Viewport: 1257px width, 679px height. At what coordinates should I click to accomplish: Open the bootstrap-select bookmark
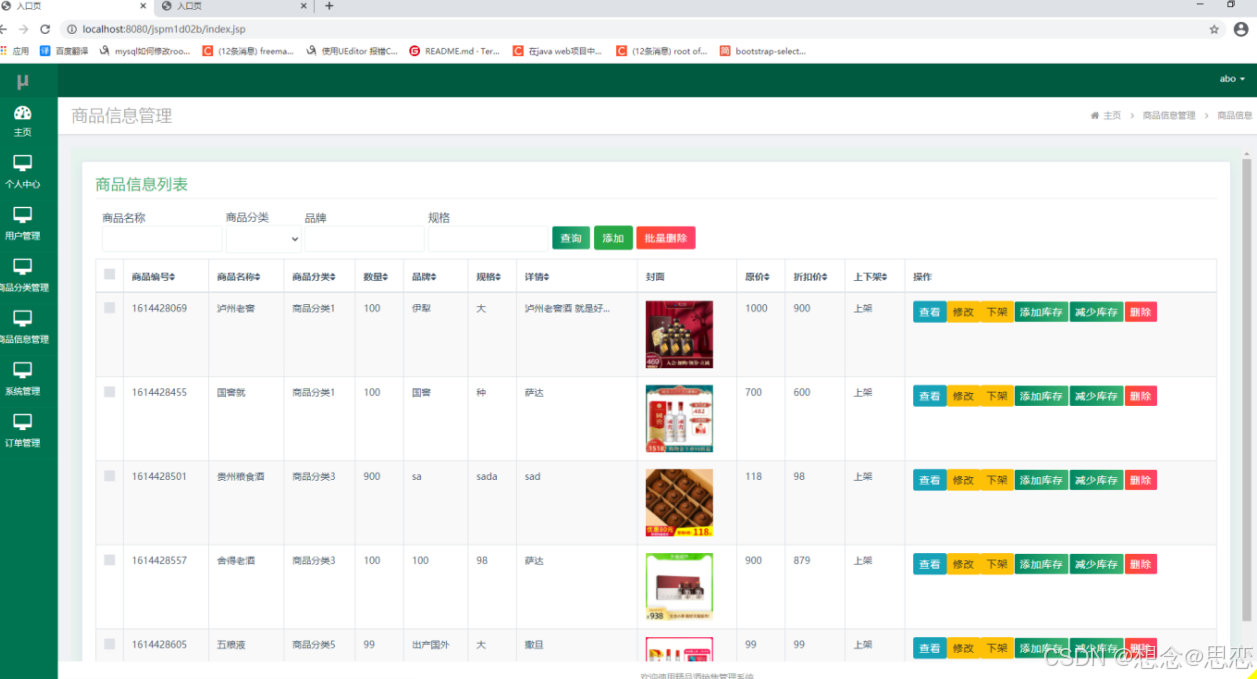763,51
